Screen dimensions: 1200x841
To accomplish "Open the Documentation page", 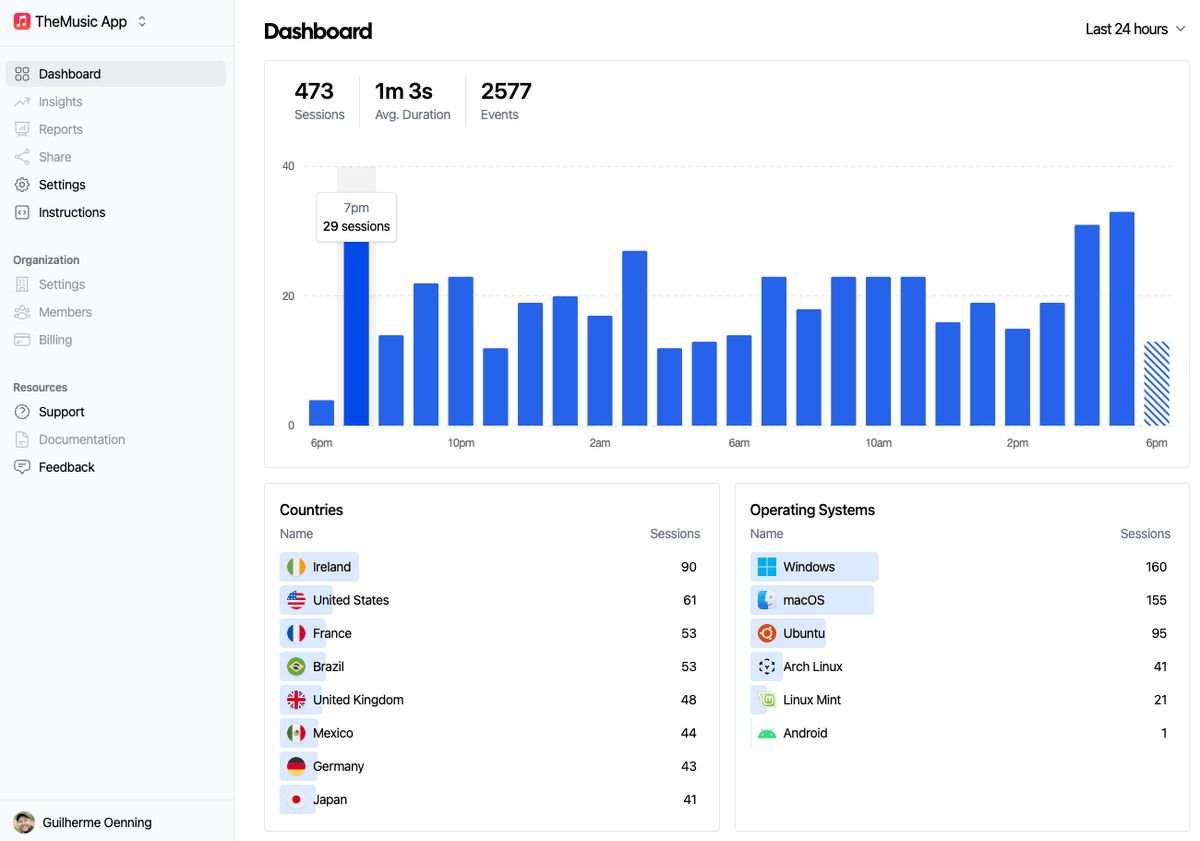I will pyautogui.click(x=84, y=439).
